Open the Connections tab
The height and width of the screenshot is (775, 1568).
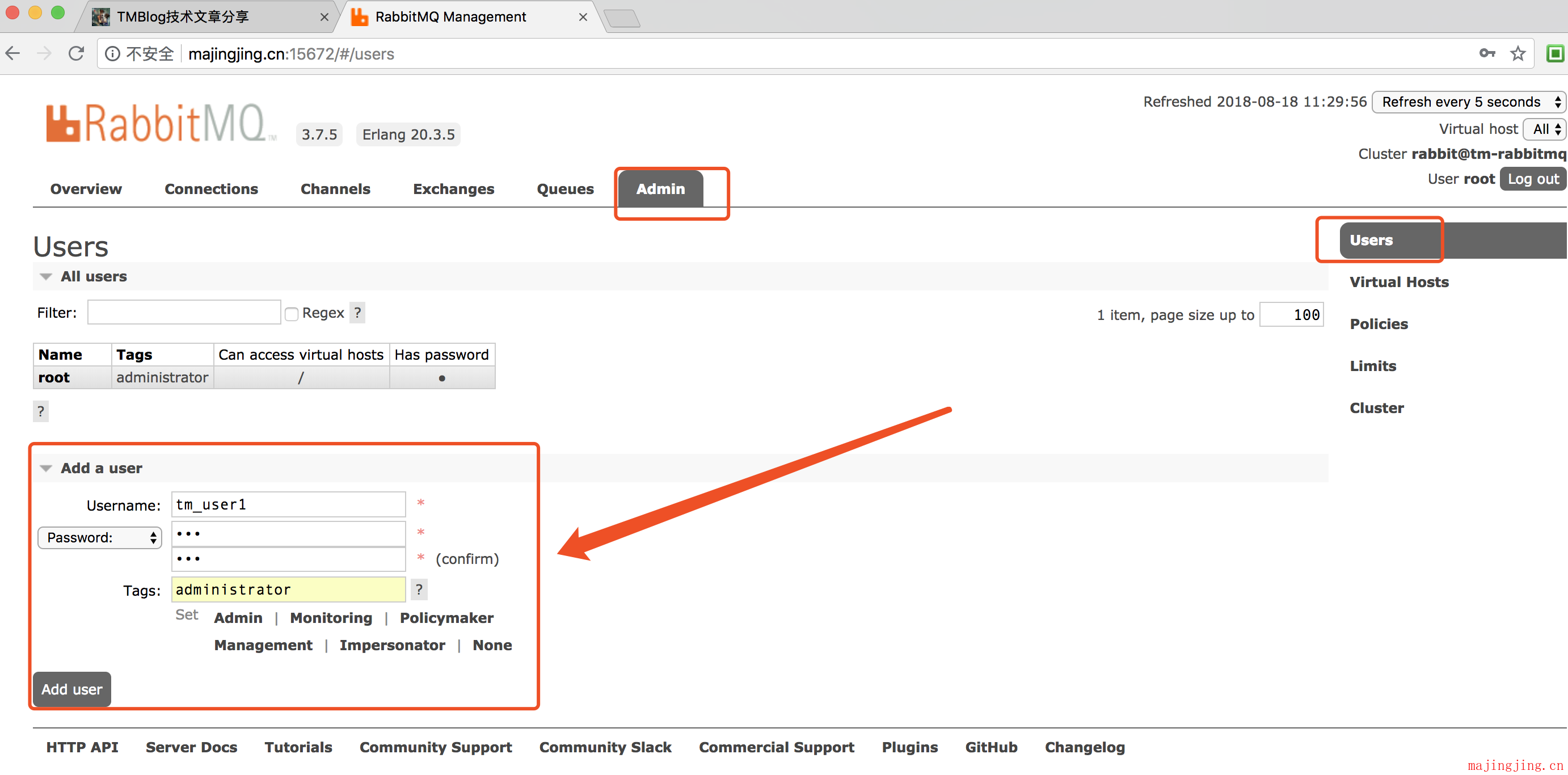211,189
